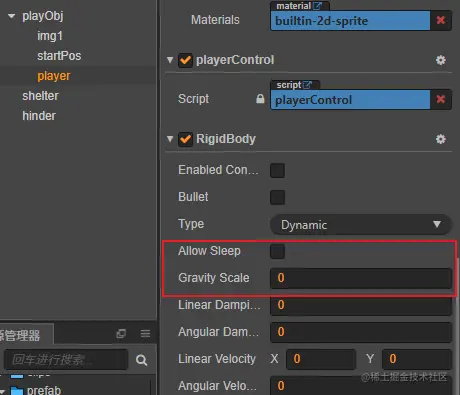Click the playerControl component title
Image resolution: width=460 pixels, height=395 pixels.
pos(235,60)
